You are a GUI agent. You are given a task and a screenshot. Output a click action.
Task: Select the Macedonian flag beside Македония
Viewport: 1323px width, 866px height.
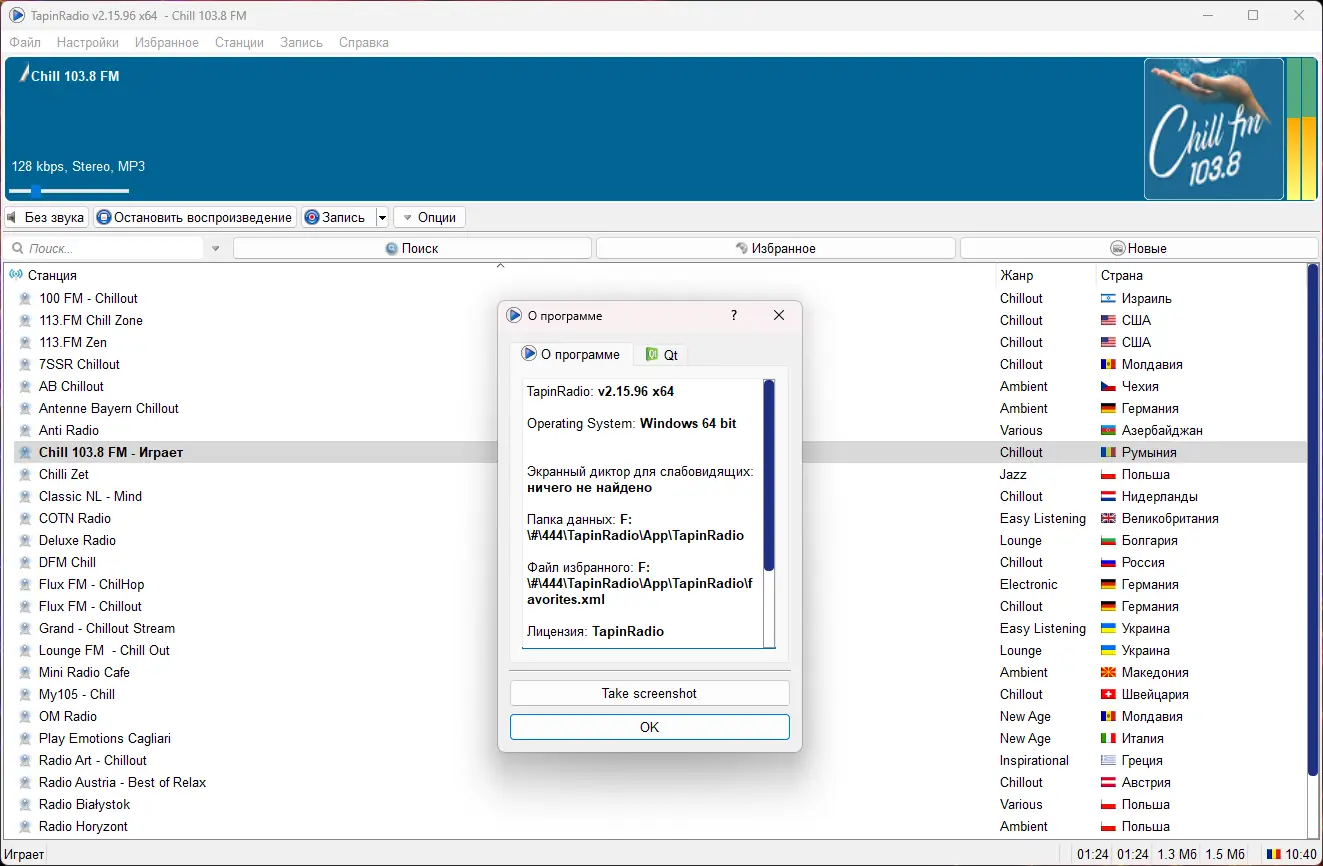[x=1108, y=672]
